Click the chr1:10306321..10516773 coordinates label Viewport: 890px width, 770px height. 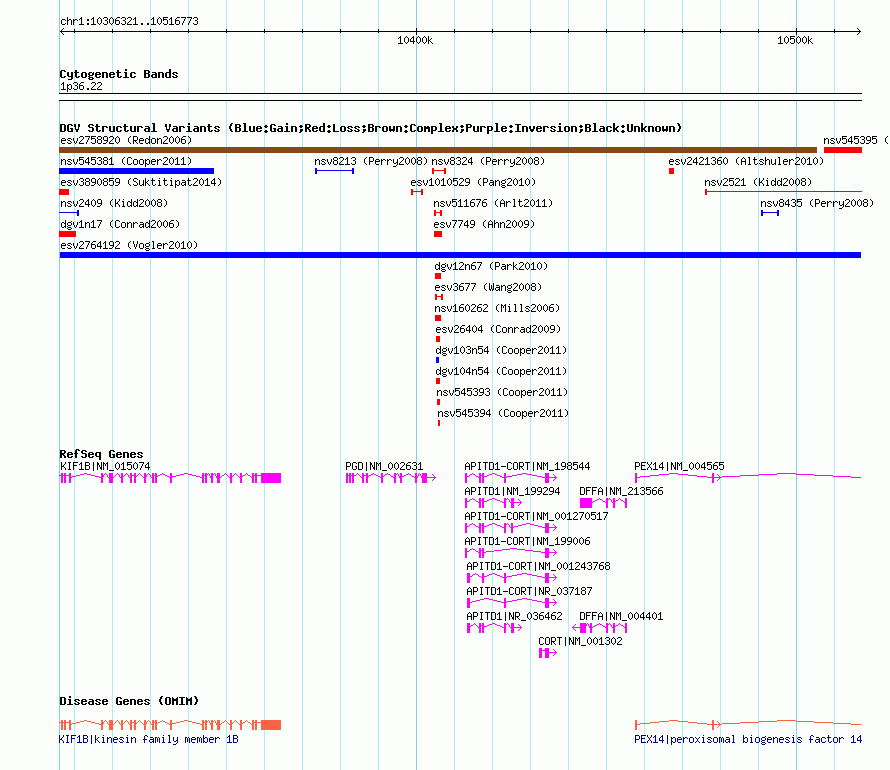(x=129, y=22)
